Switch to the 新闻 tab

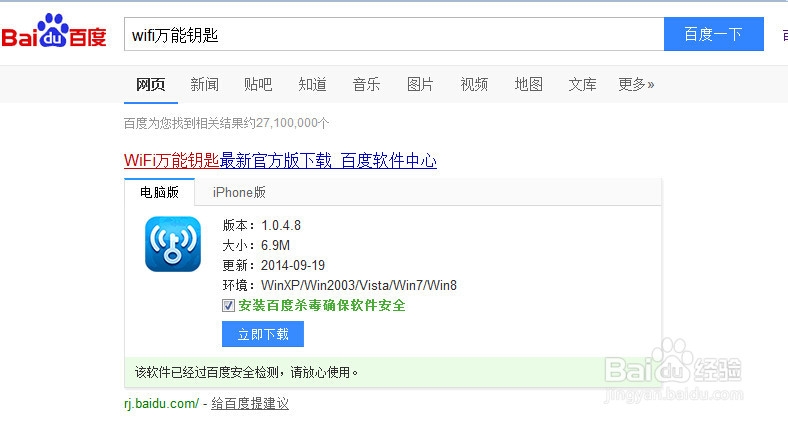point(204,84)
